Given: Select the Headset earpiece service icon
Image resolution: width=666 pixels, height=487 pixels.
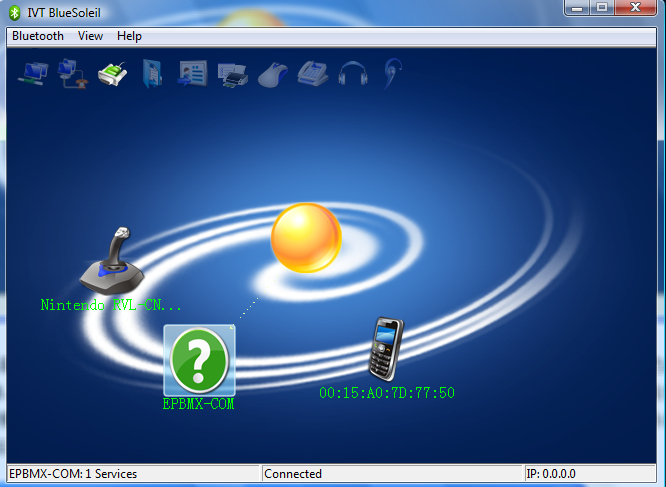Looking at the screenshot, I should [392, 73].
